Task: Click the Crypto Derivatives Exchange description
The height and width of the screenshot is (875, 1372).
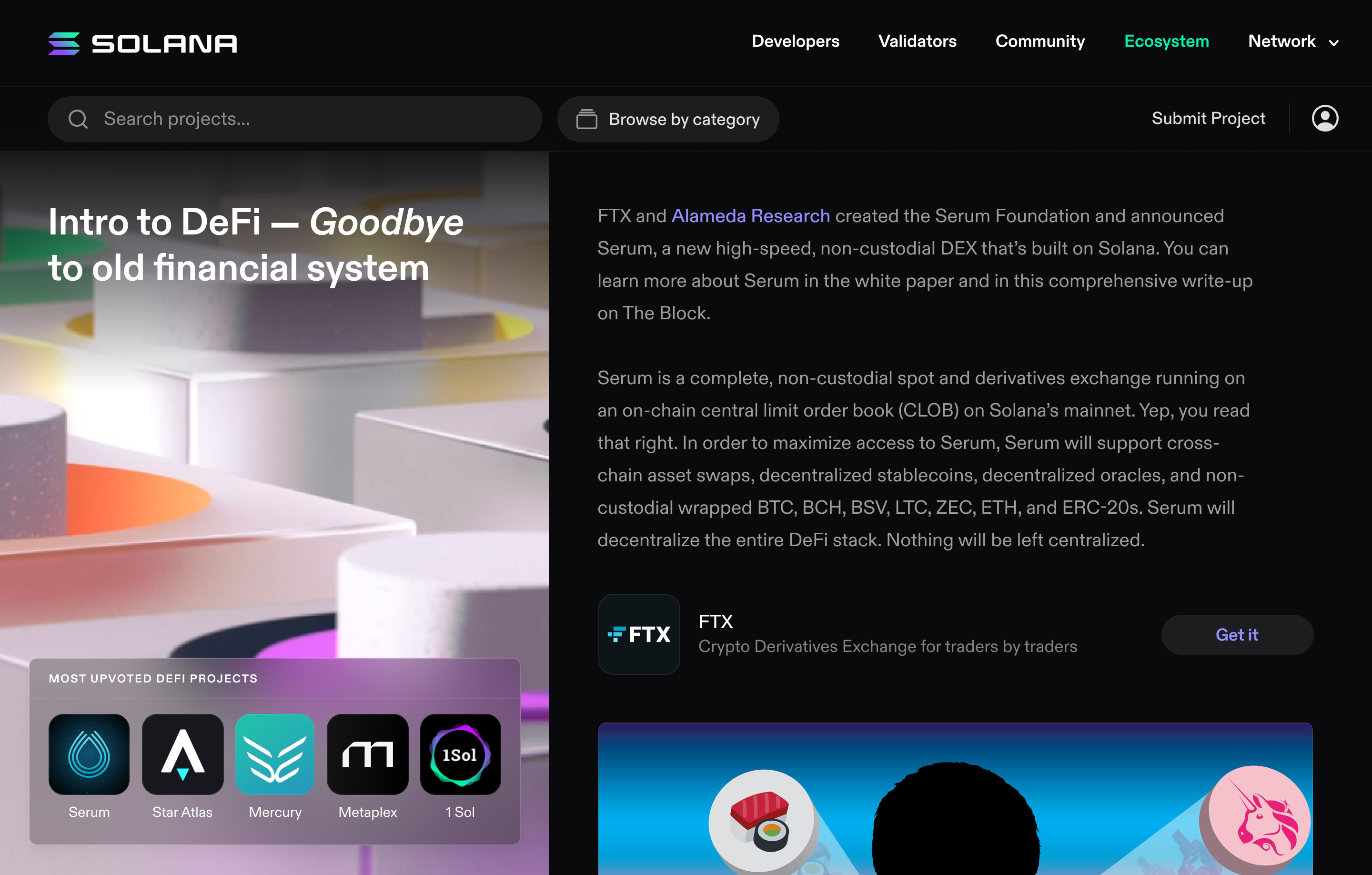Action: click(x=888, y=646)
